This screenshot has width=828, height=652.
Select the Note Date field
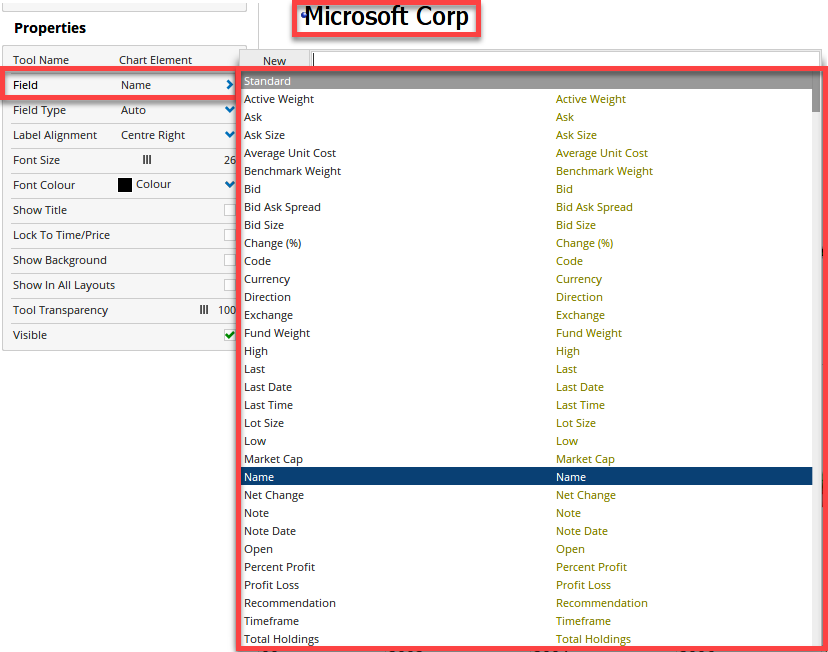tap(526, 531)
